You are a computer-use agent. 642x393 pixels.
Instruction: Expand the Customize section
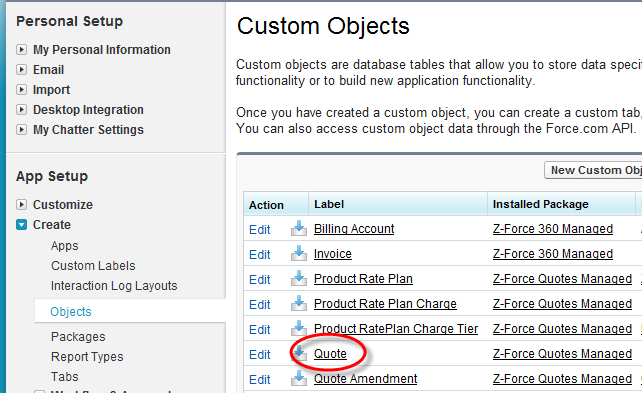point(21,204)
